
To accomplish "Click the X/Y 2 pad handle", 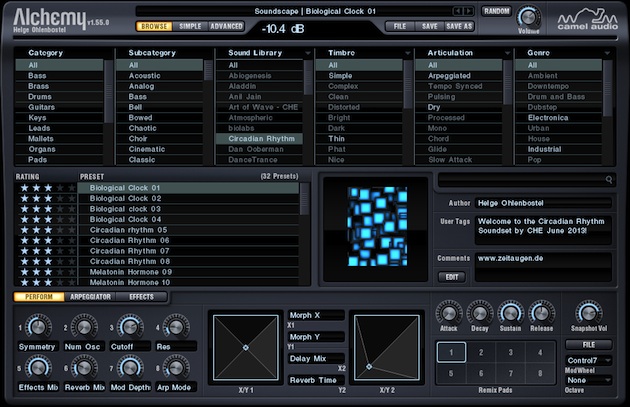I will pos(369,366).
